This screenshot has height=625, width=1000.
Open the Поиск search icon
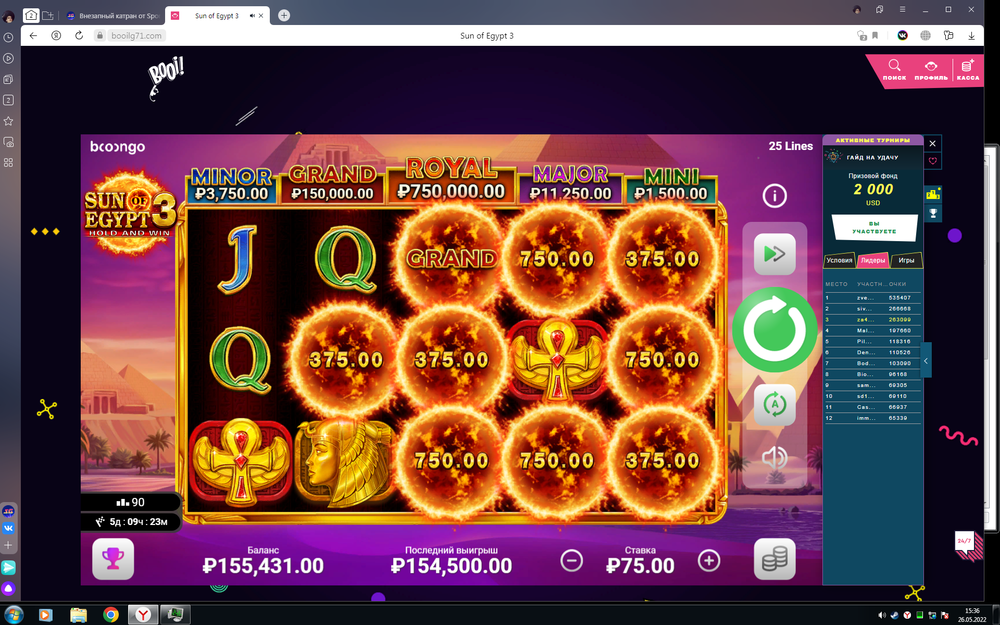pos(894,70)
